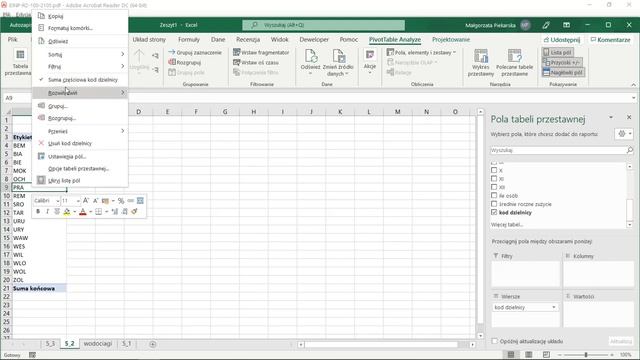
Task: Open the Dane ribbon tab
Action: click(218, 40)
